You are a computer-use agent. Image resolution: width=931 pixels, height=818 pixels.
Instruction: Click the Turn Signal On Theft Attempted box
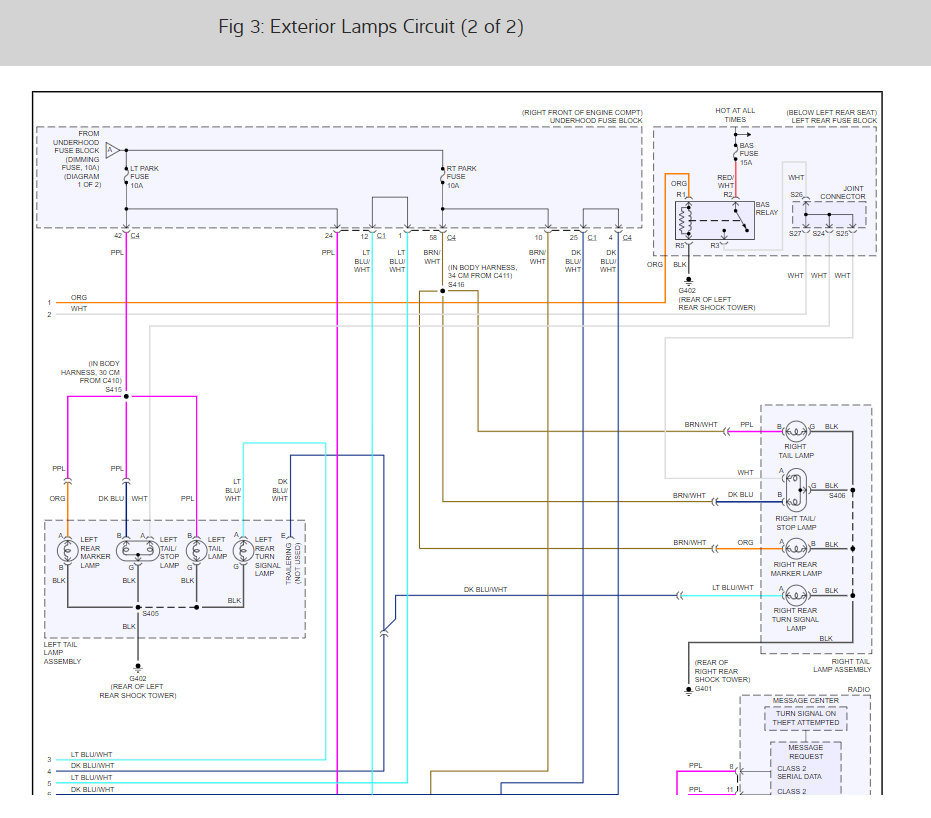click(806, 718)
